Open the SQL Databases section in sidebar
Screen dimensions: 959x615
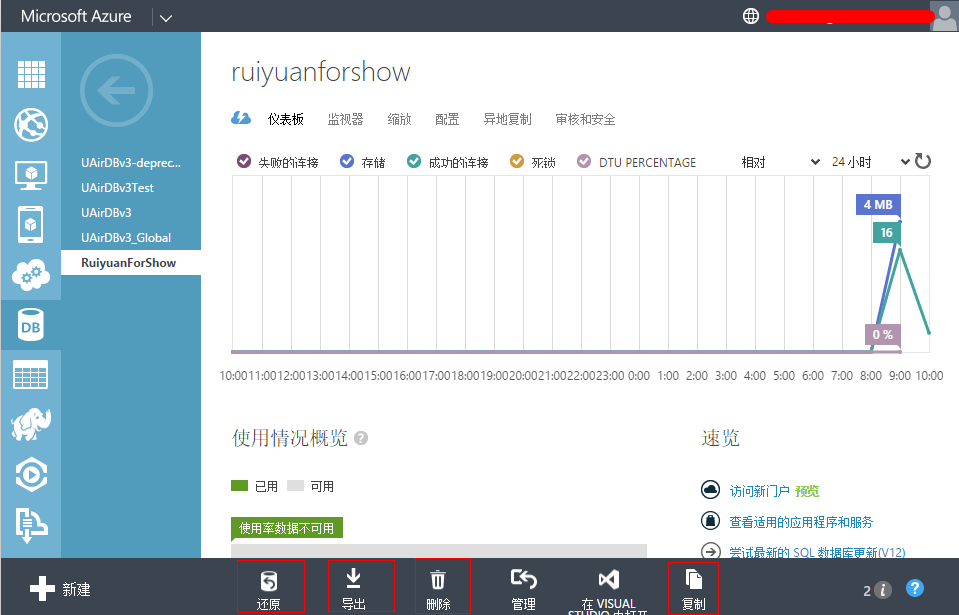click(x=33, y=325)
